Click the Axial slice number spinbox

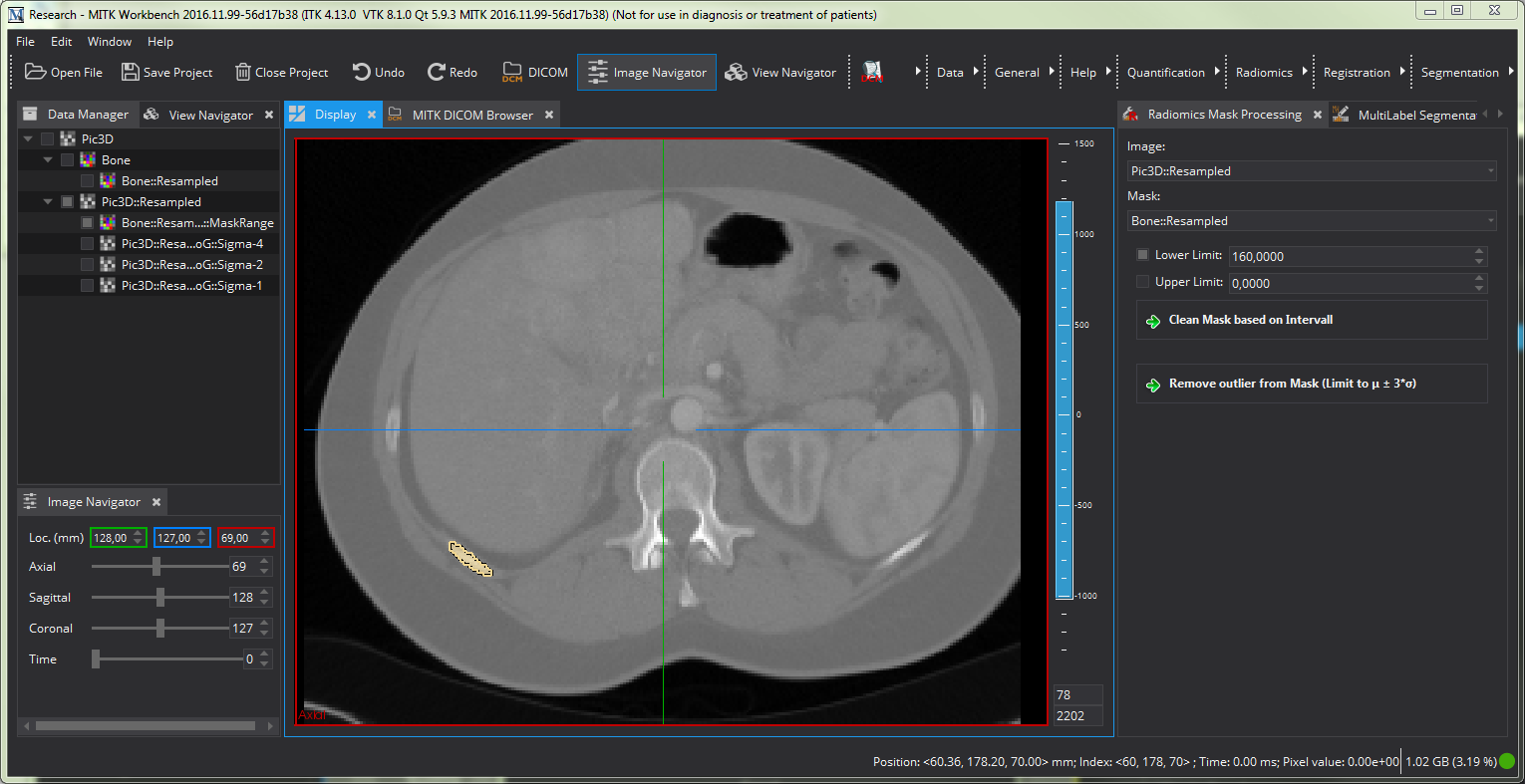coord(249,566)
